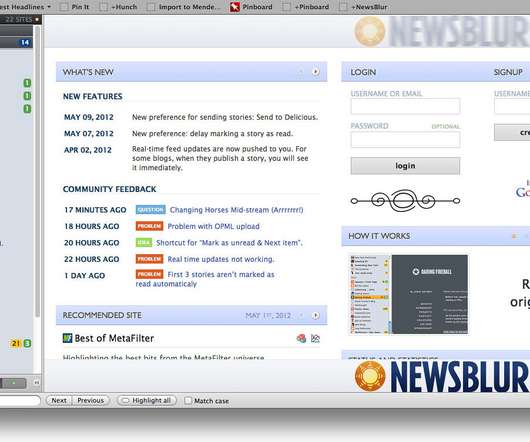Click the NewsBlur sun logo at the bottom

point(370,376)
